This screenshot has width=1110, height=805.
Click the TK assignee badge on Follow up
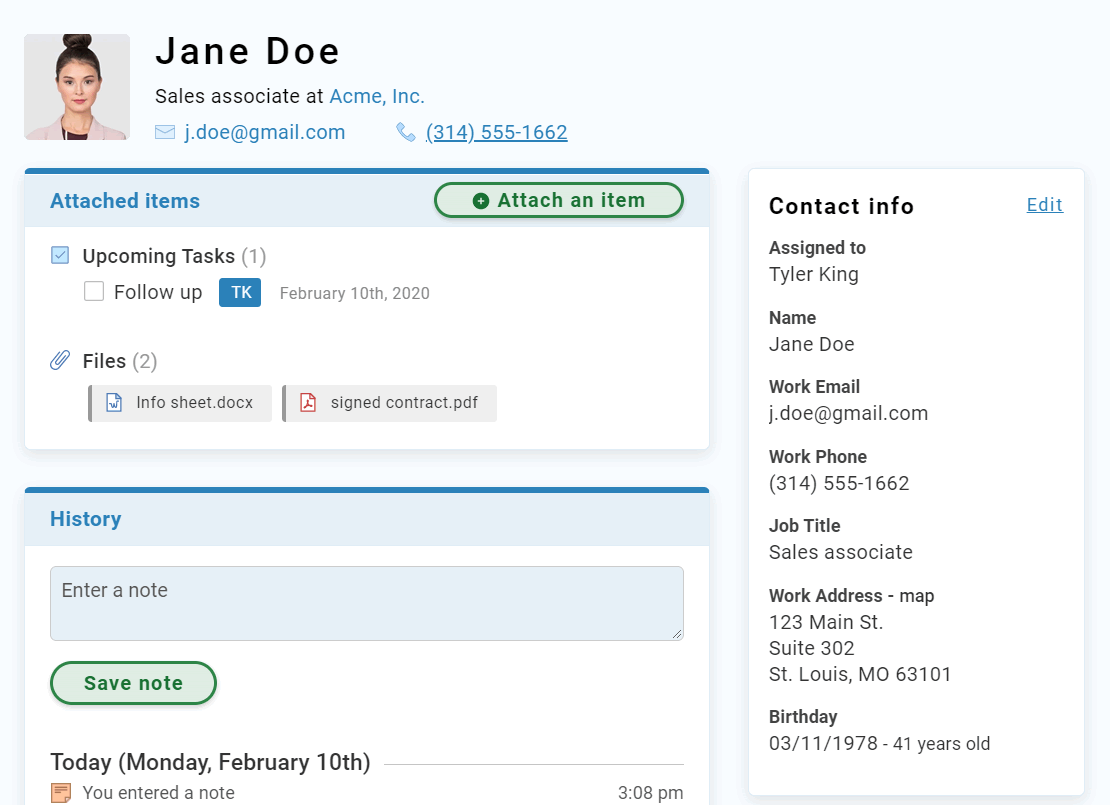[239, 292]
